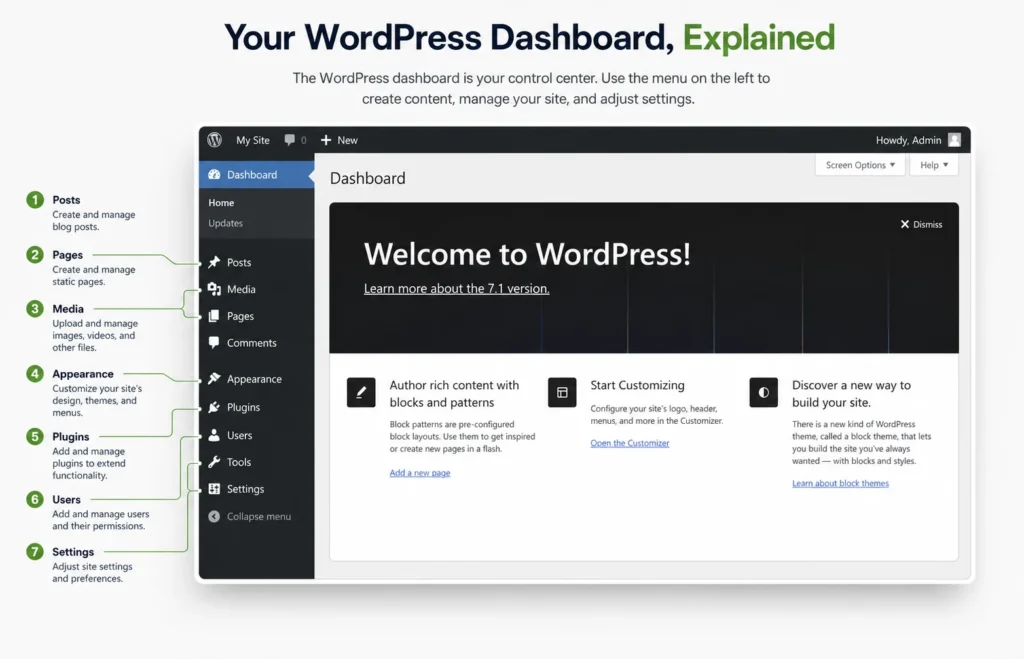
Task: Click Howdy, Admin account text
Action: tap(908, 140)
